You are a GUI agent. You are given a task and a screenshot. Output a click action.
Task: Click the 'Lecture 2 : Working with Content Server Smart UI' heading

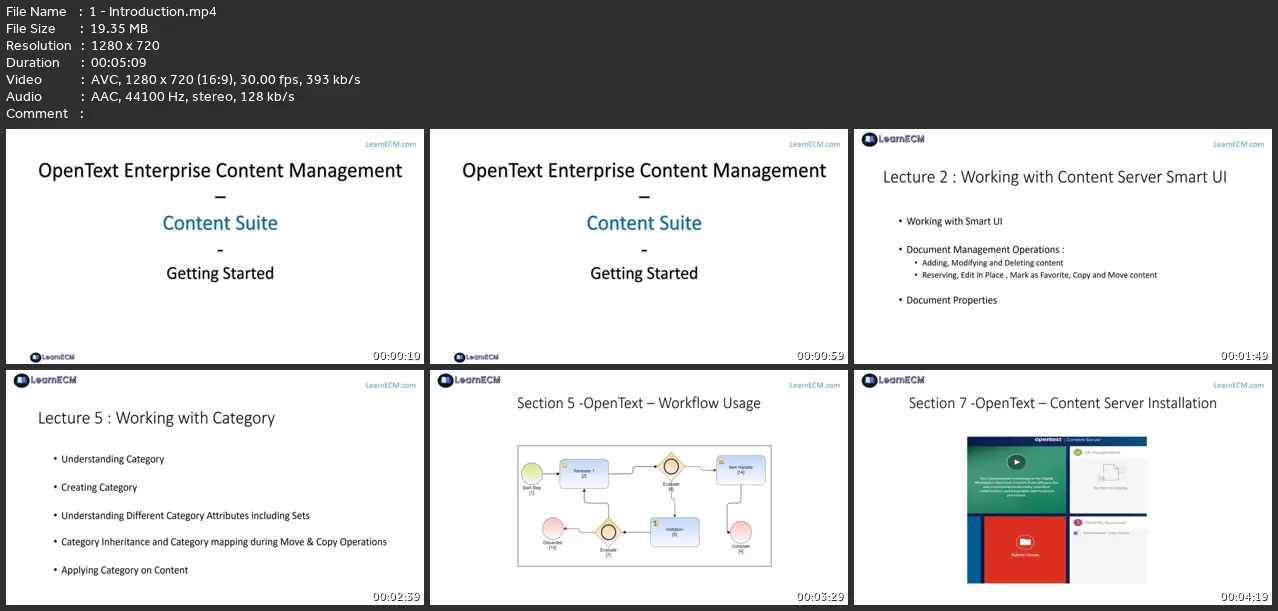pyautogui.click(x=1055, y=177)
